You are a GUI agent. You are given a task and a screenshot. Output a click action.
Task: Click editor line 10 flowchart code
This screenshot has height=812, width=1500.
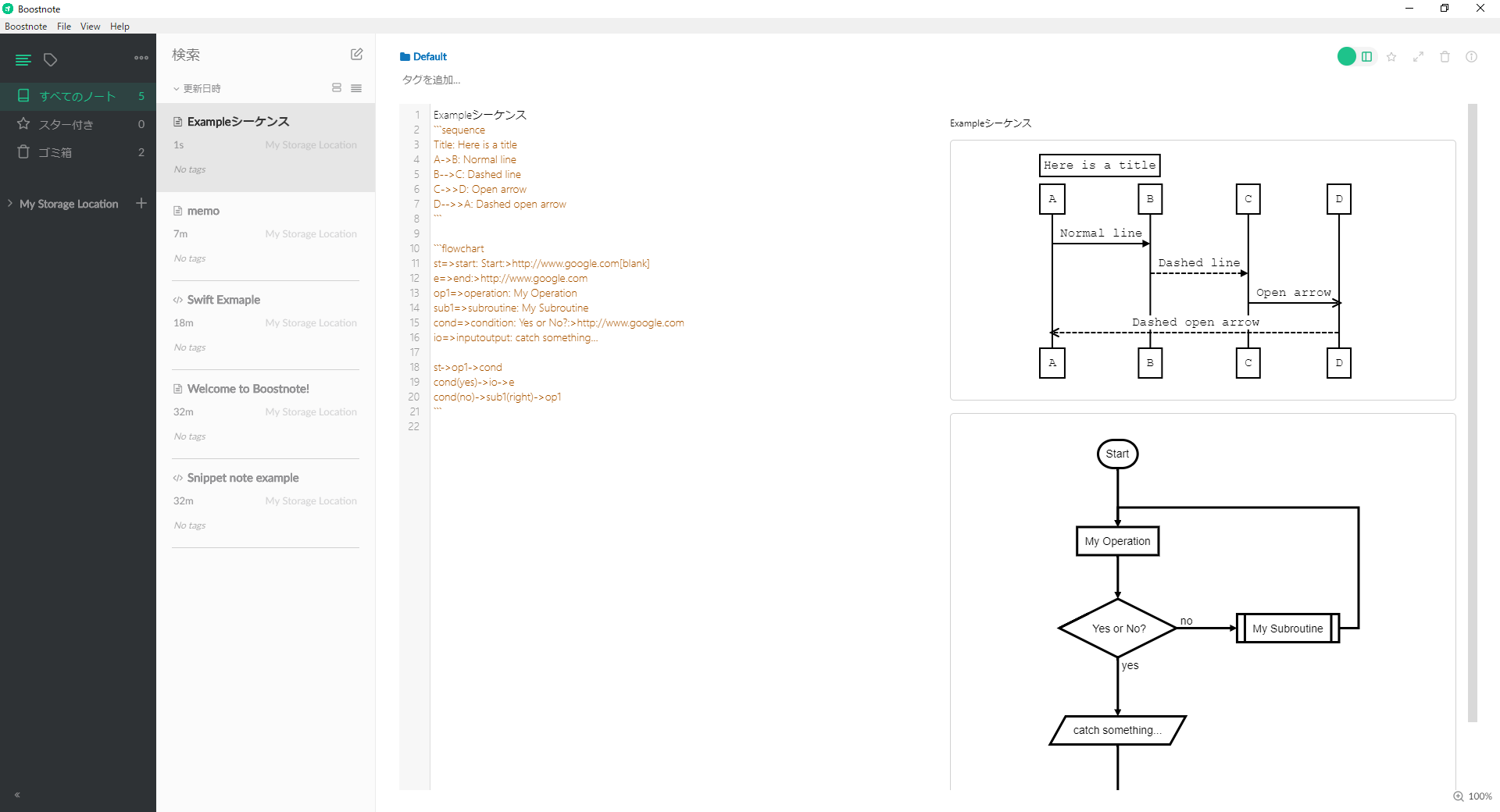click(x=459, y=248)
